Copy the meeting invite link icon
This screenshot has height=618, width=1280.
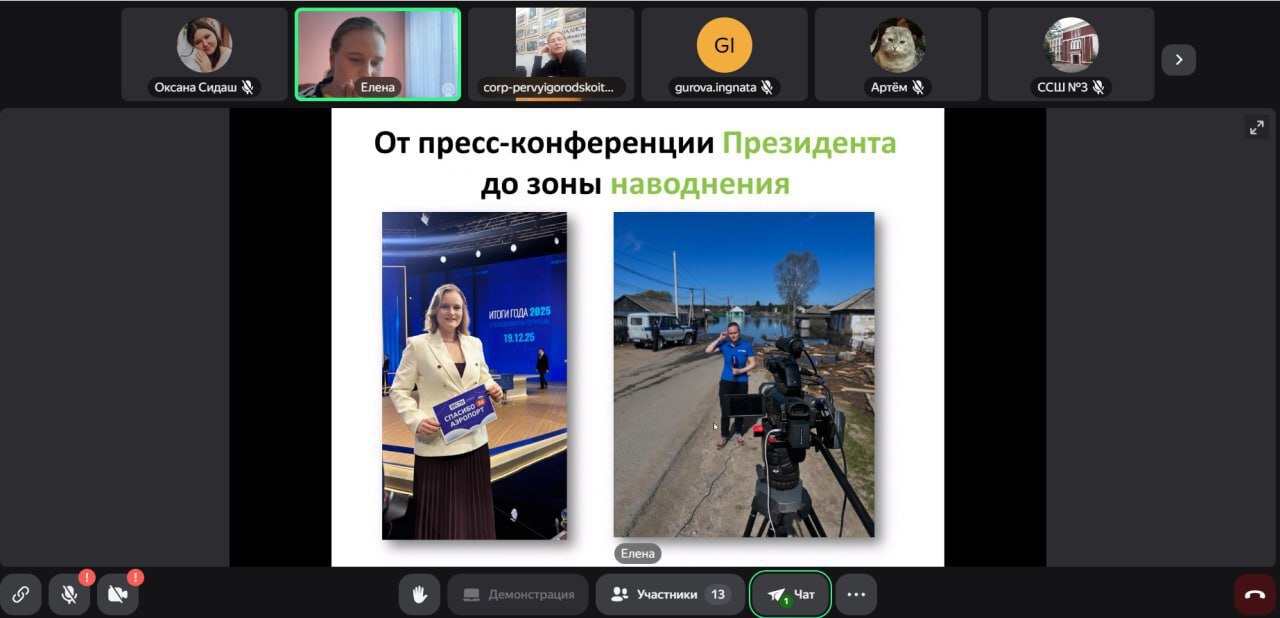coord(21,594)
